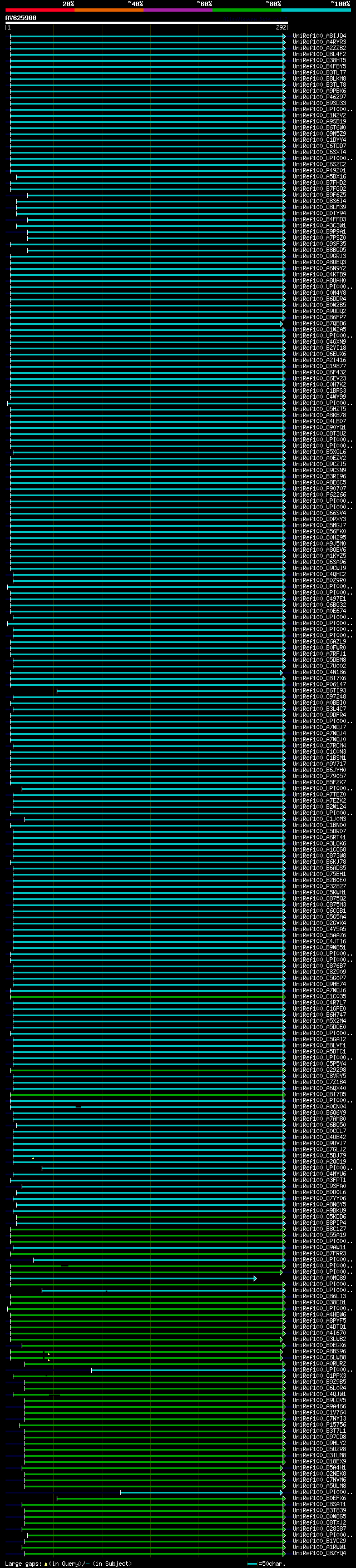This screenshot has height=1568, width=356.
Task: Select hit label UniRef100_C1DYY4
Action: (x=319, y=140)
